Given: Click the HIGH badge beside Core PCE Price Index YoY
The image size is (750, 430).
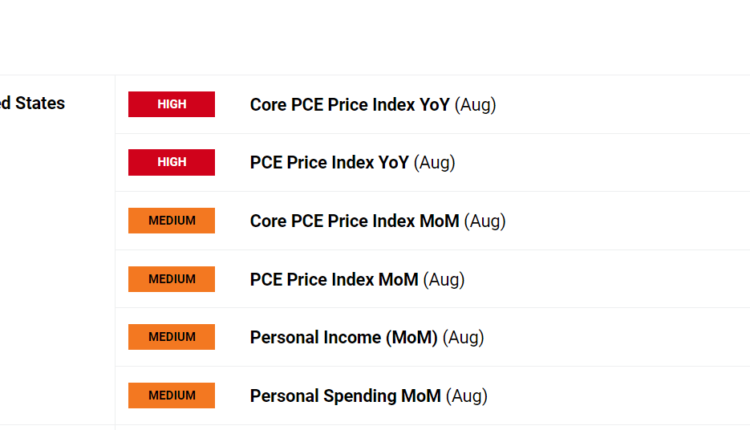Looking at the screenshot, I should [171, 104].
